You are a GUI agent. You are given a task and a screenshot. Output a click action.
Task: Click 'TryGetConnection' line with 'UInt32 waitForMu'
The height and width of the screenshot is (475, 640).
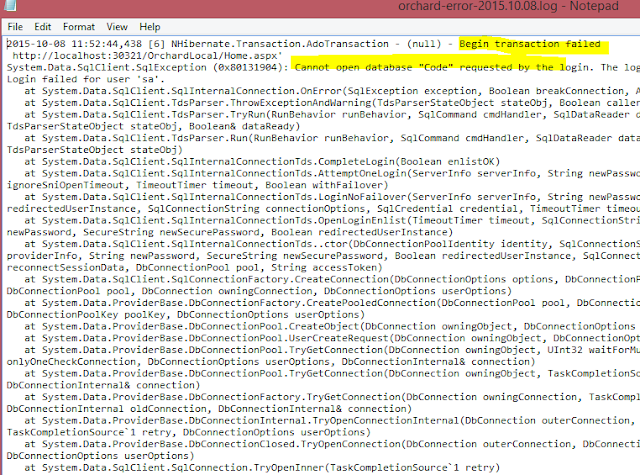(332, 350)
